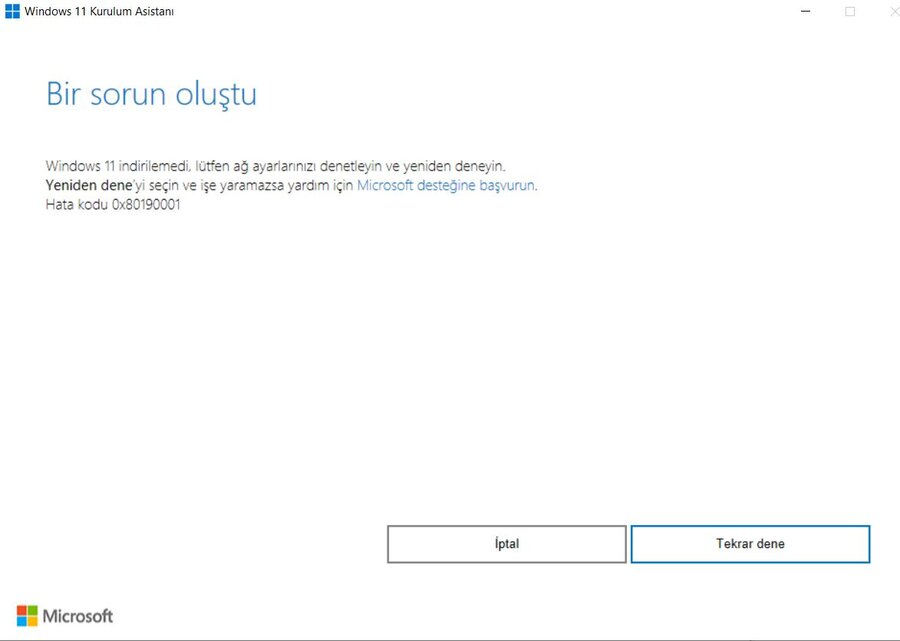
Task: Minimize the Windows 11 Kurulum Asistanı window
Action: [x=806, y=11]
